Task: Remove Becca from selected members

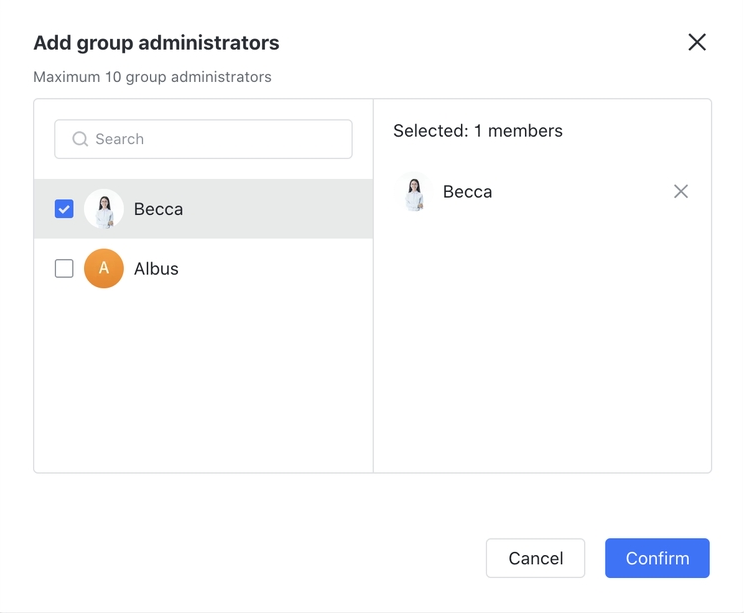Action: pyautogui.click(x=681, y=191)
